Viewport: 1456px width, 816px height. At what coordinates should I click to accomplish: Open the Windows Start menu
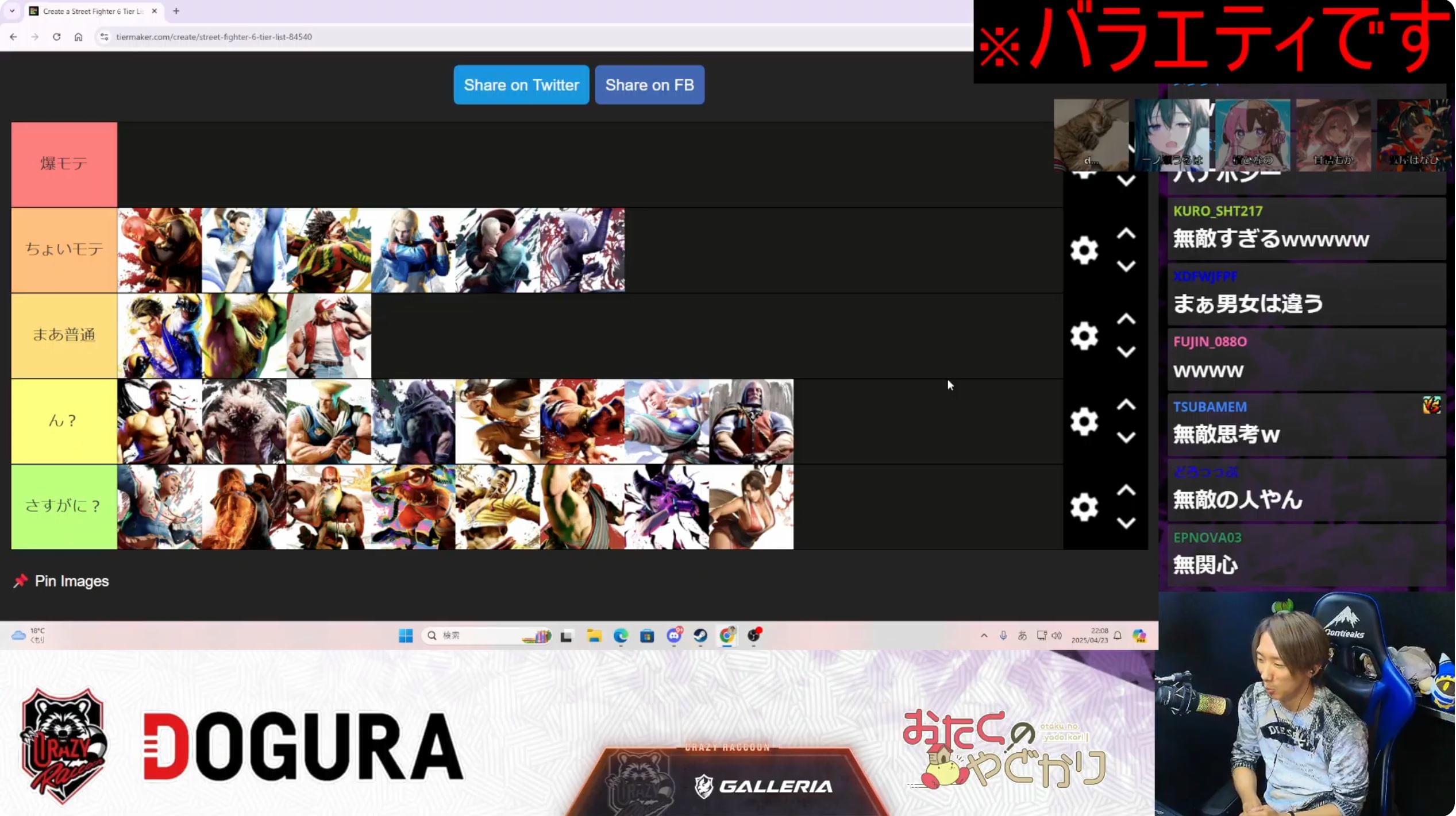point(406,636)
